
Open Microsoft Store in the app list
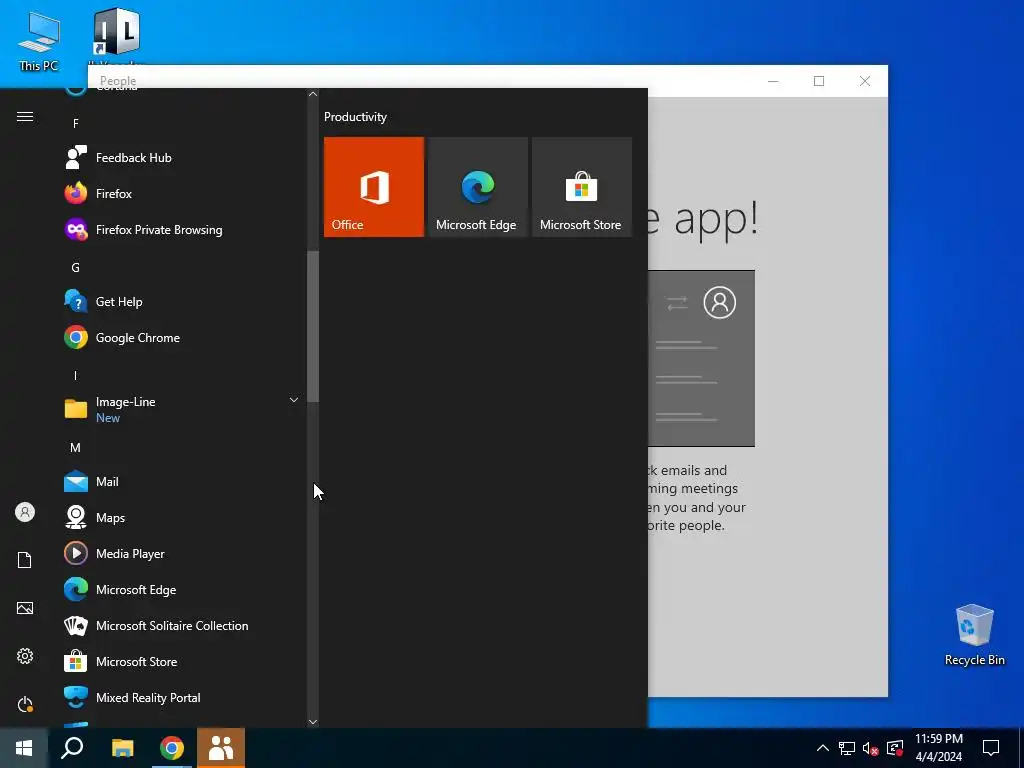(x=183, y=662)
